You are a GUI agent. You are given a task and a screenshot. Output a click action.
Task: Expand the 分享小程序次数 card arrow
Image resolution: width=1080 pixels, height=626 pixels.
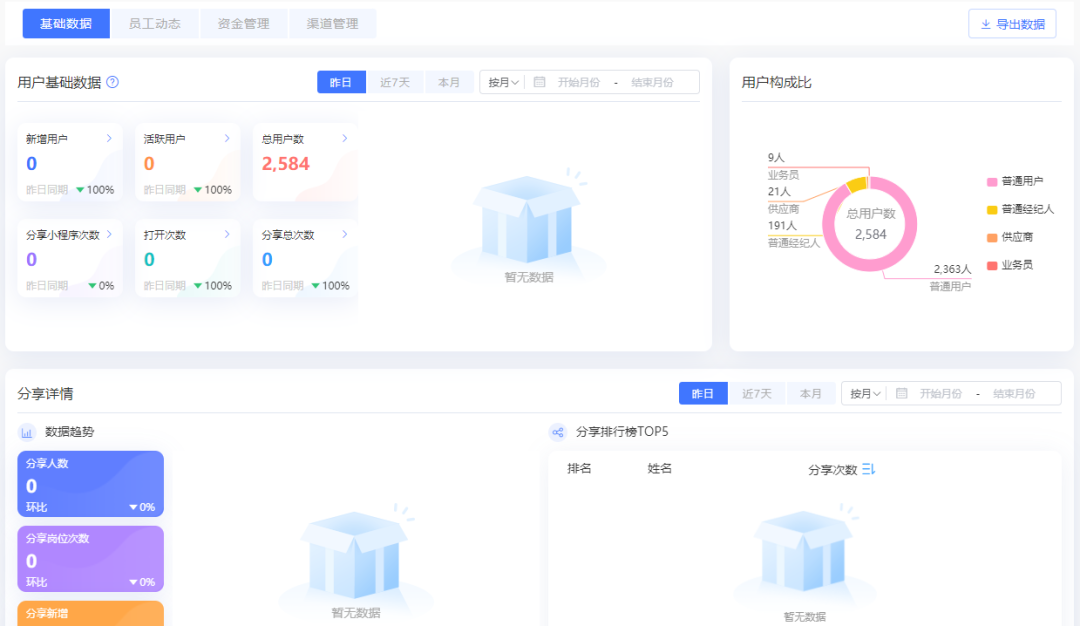[109, 234]
